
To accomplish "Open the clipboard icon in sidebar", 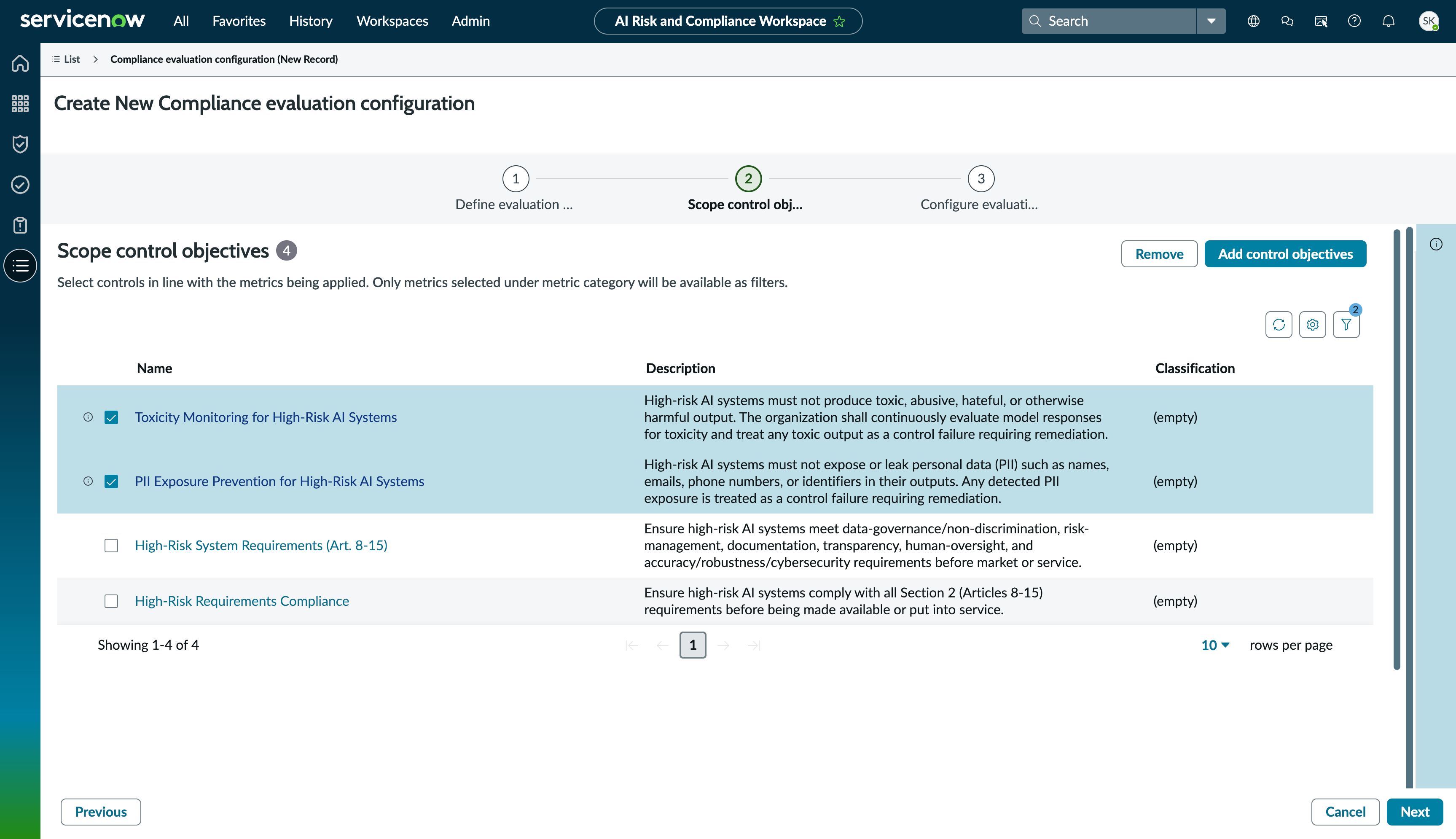I will pyautogui.click(x=20, y=225).
